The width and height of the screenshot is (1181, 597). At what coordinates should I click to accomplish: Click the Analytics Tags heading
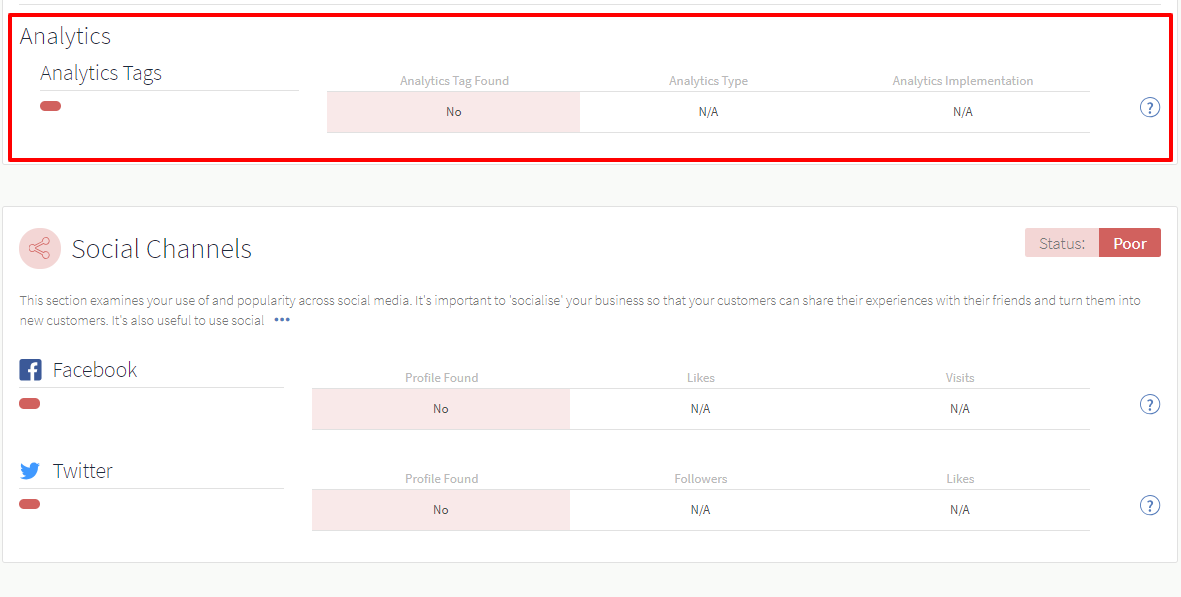[x=101, y=73]
